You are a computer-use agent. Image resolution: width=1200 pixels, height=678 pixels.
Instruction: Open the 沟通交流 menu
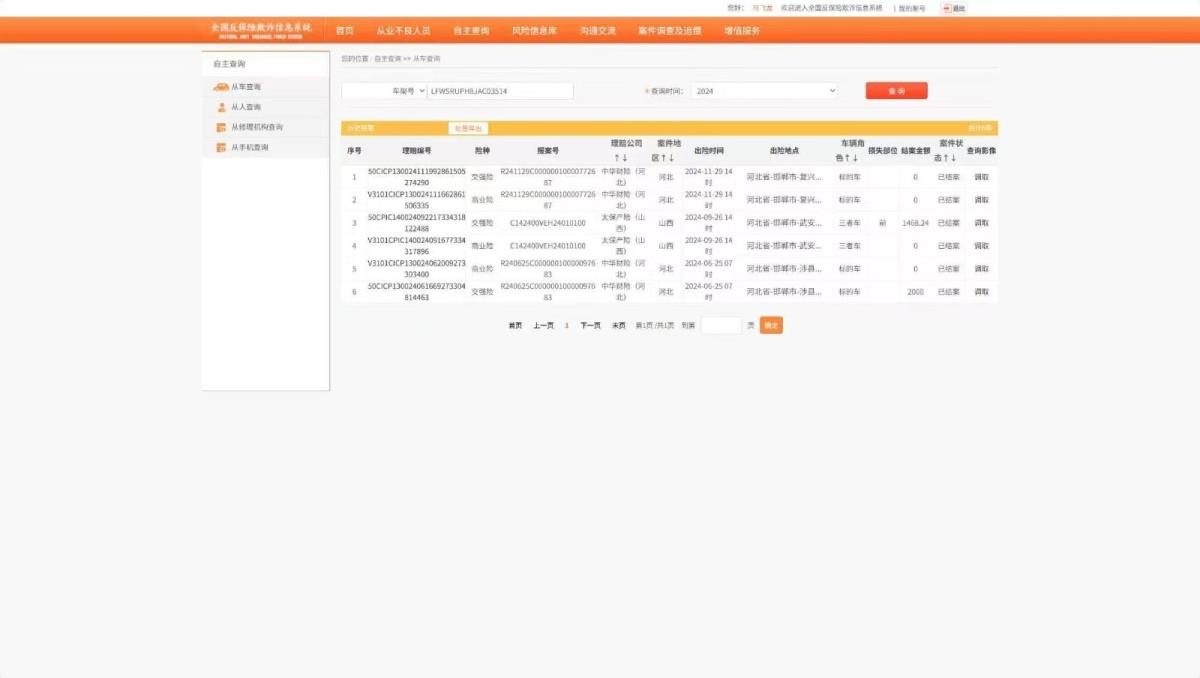[597, 31]
